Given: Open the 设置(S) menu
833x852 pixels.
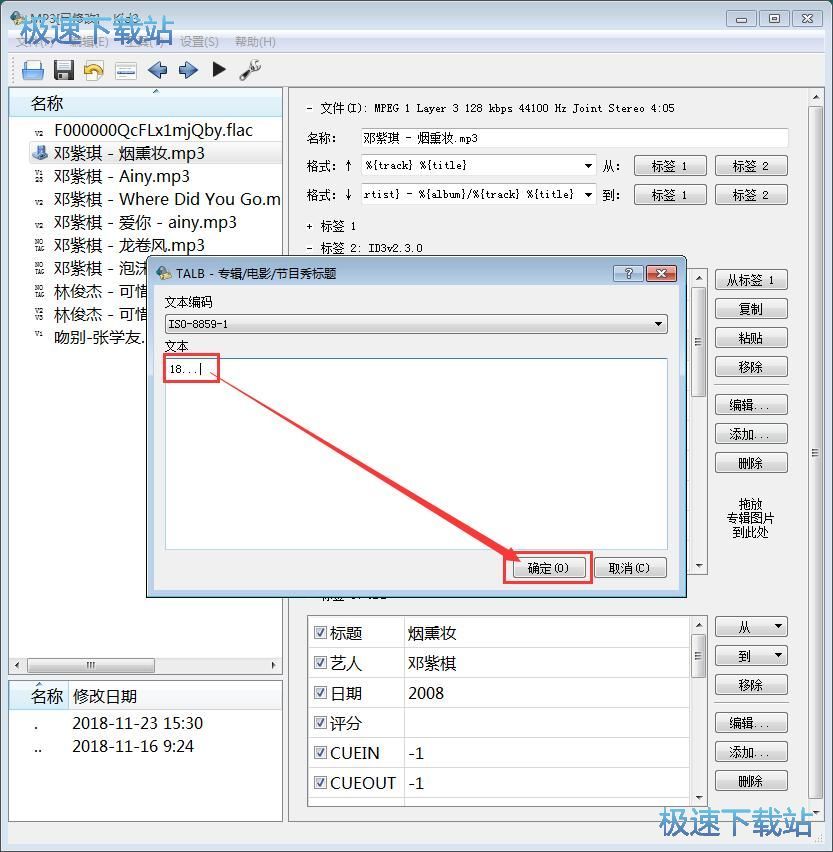Looking at the screenshot, I should 199,42.
